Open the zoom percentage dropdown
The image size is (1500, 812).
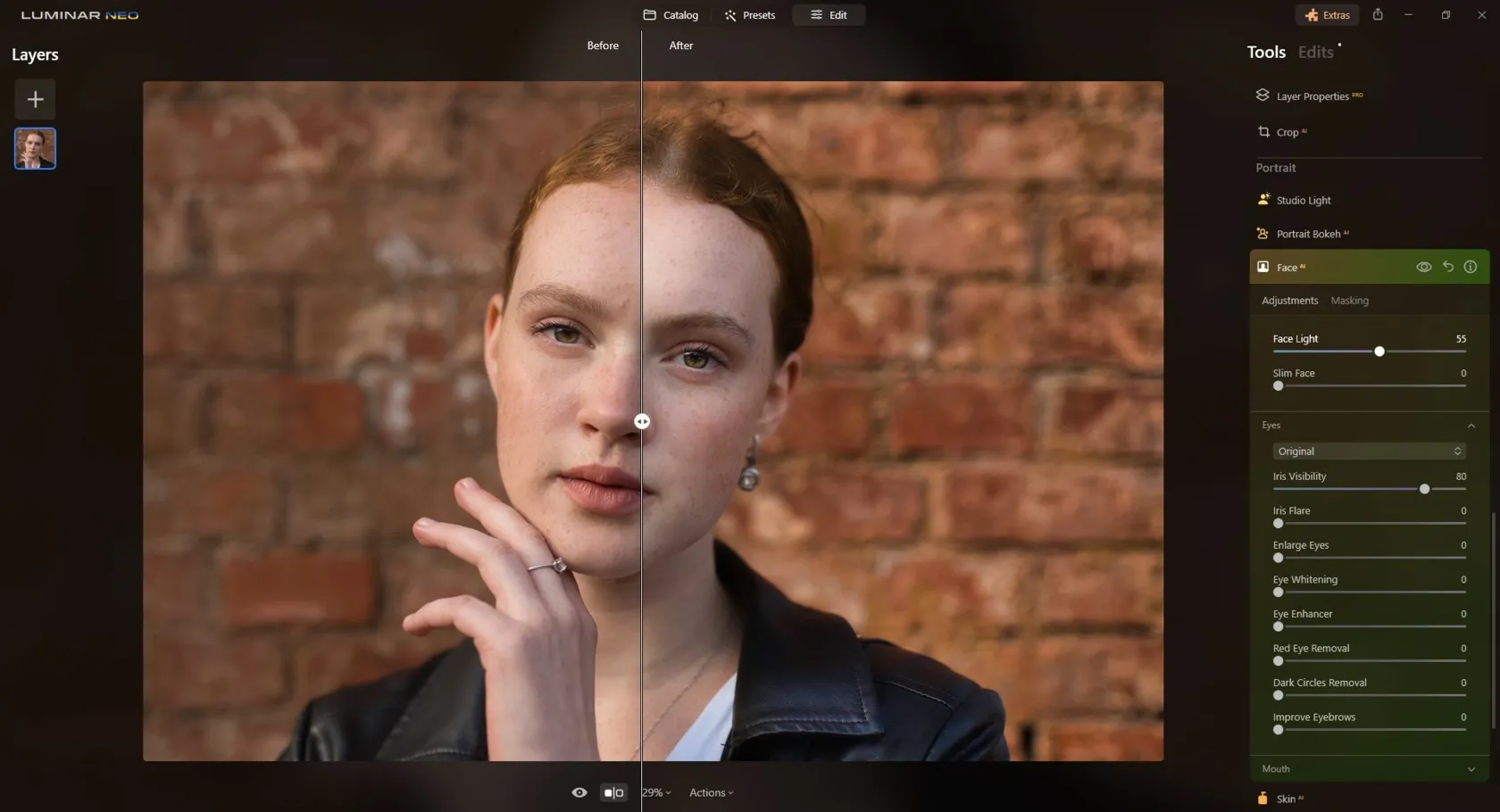[x=656, y=792]
